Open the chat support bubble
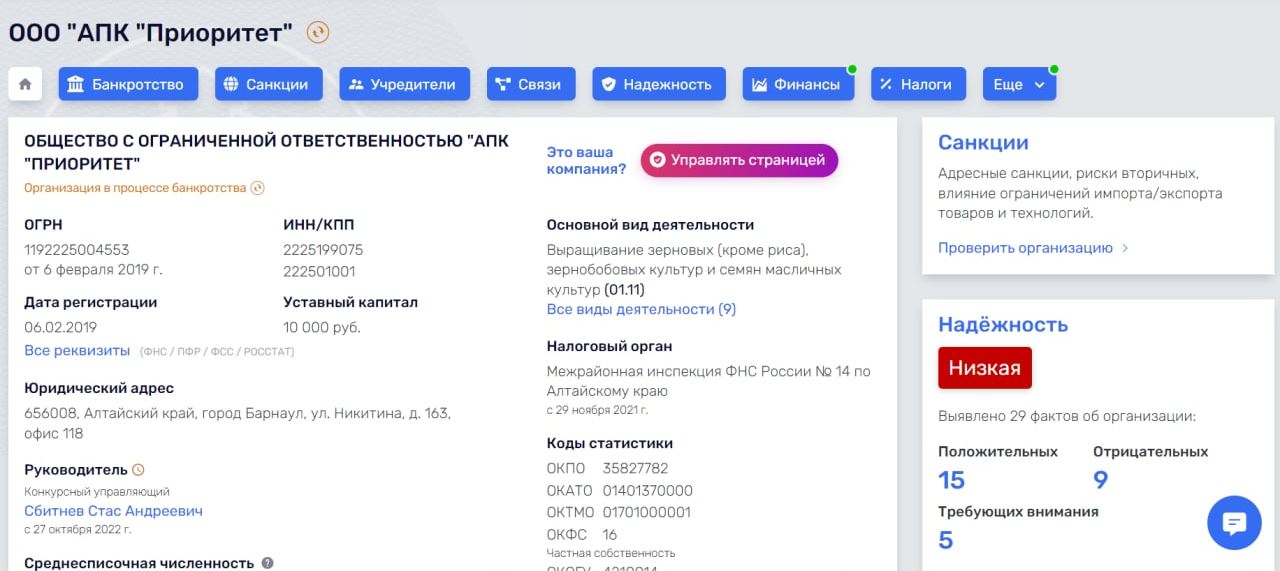This screenshot has width=1280, height=571. (1234, 522)
